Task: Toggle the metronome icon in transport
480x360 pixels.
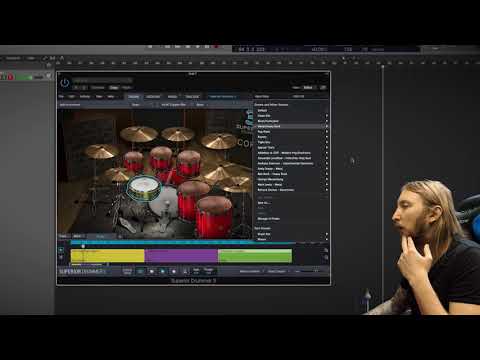Action: pos(186,271)
